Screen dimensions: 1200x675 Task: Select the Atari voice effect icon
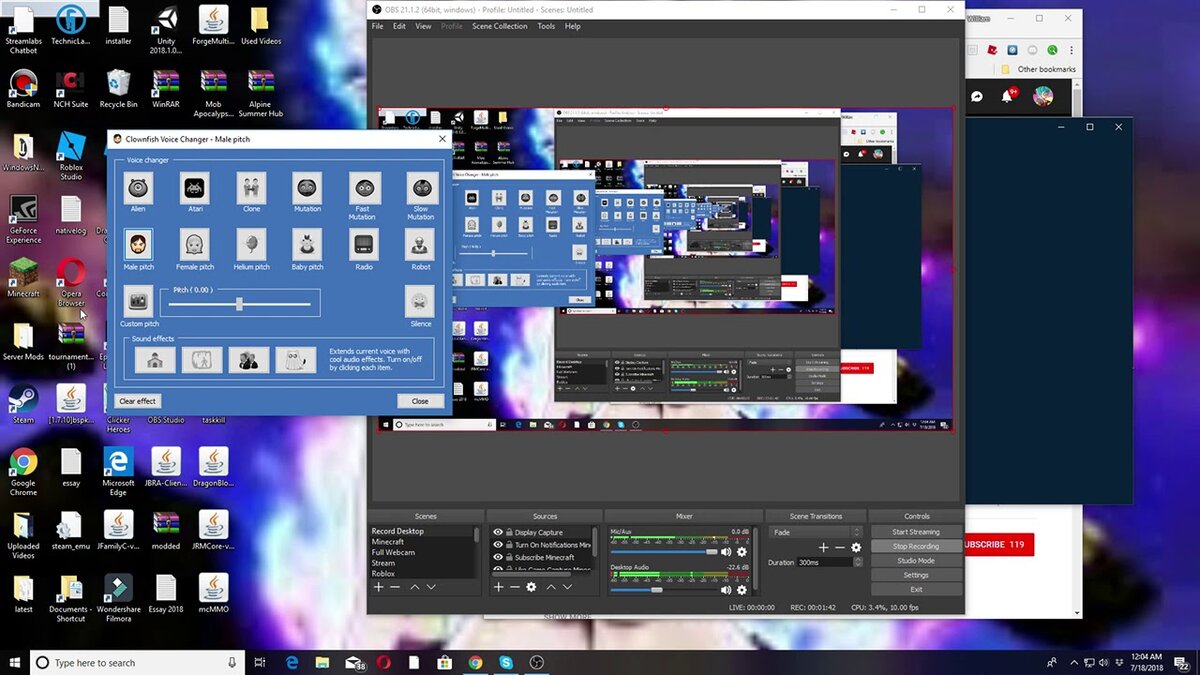coord(194,187)
